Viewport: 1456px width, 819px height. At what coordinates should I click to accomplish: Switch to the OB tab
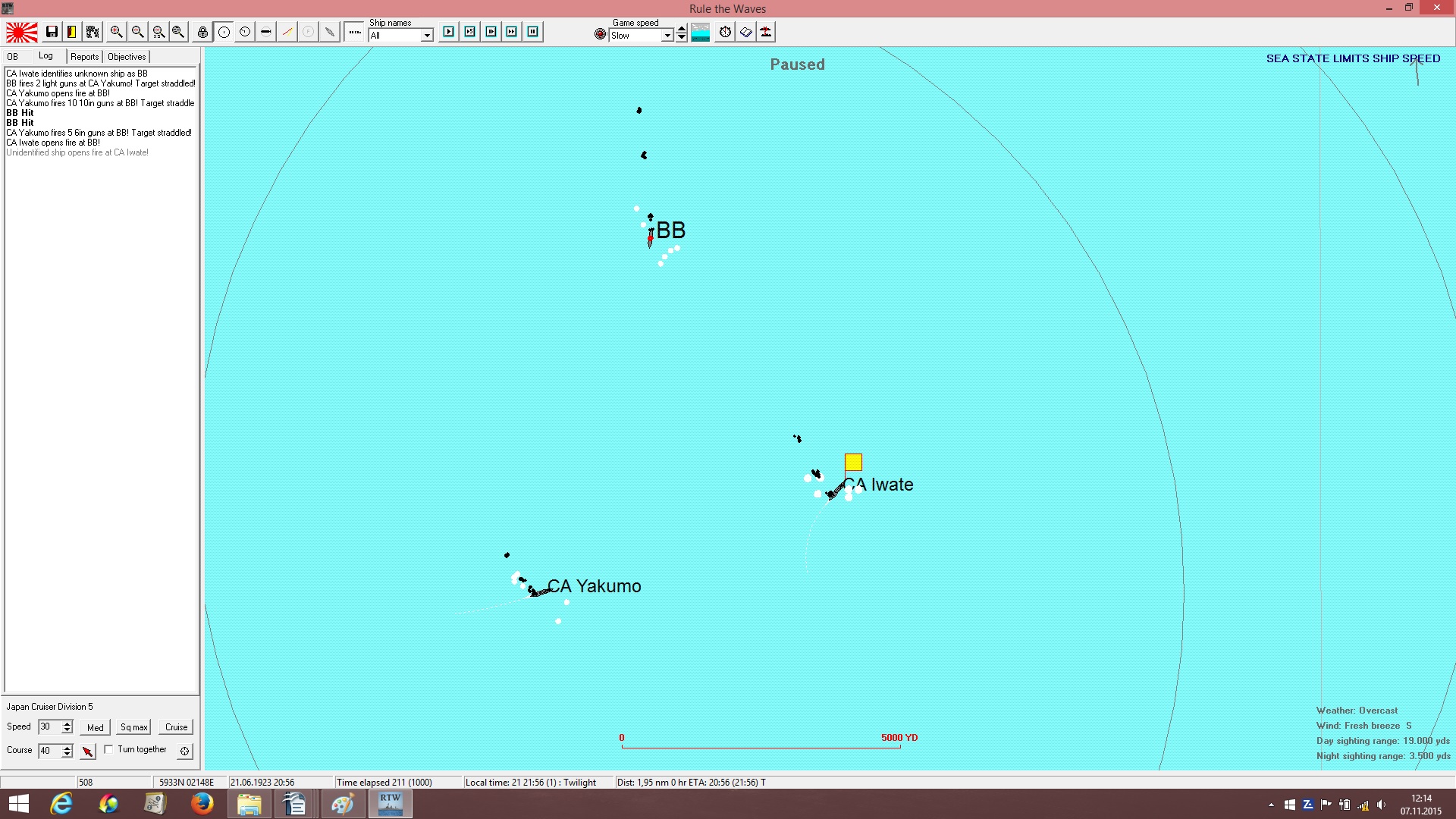coord(13,57)
